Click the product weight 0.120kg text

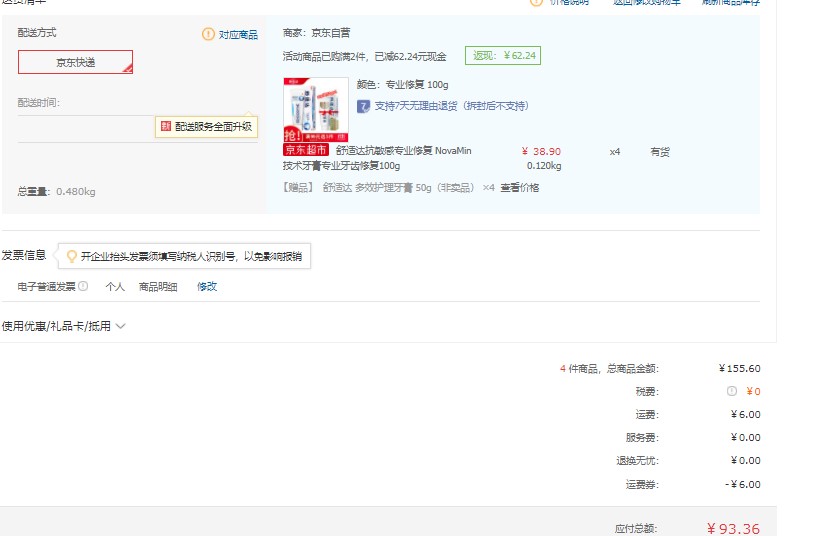(544, 166)
